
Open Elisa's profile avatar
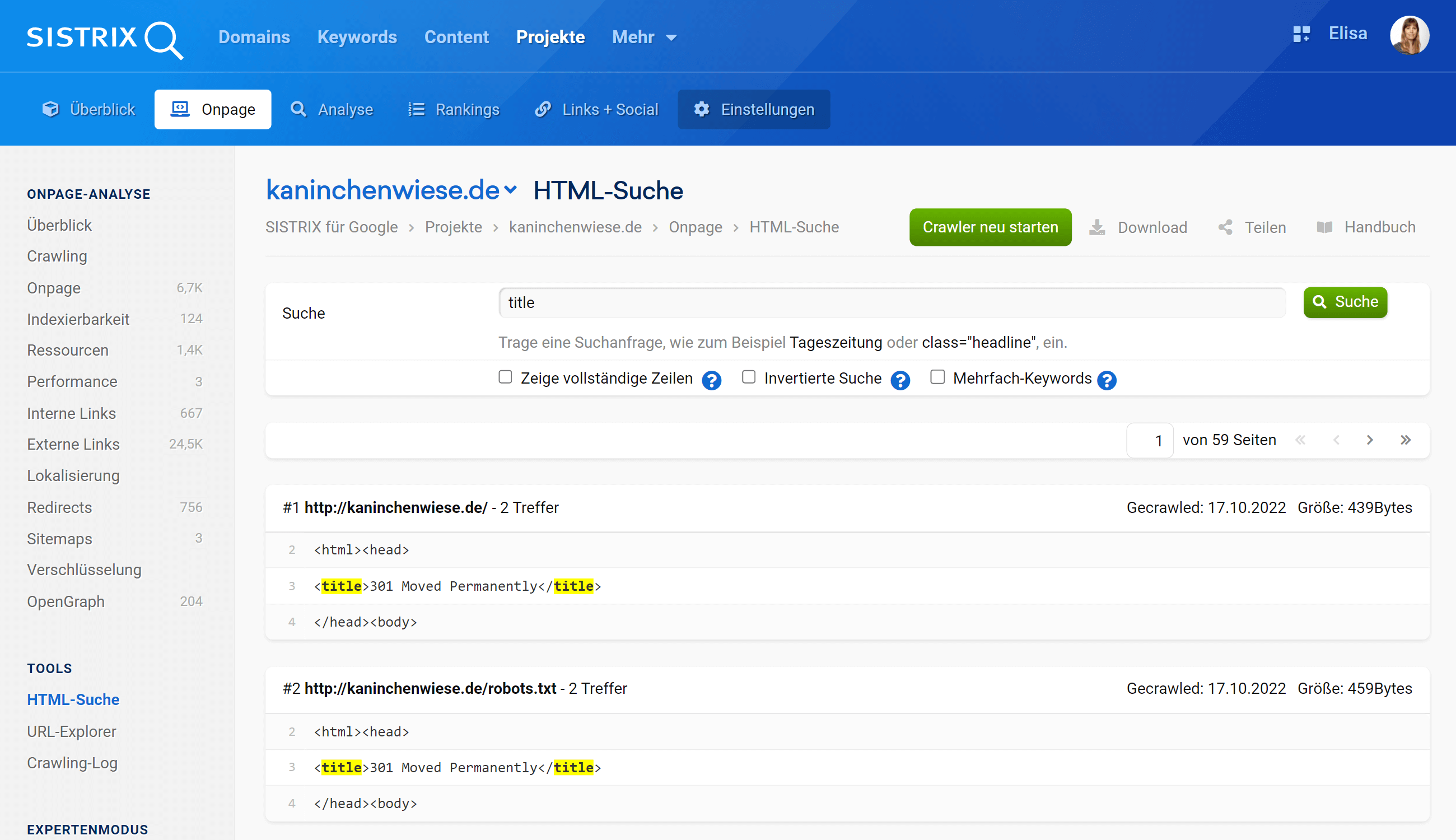pyautogui.click(x=1410, y=35)
